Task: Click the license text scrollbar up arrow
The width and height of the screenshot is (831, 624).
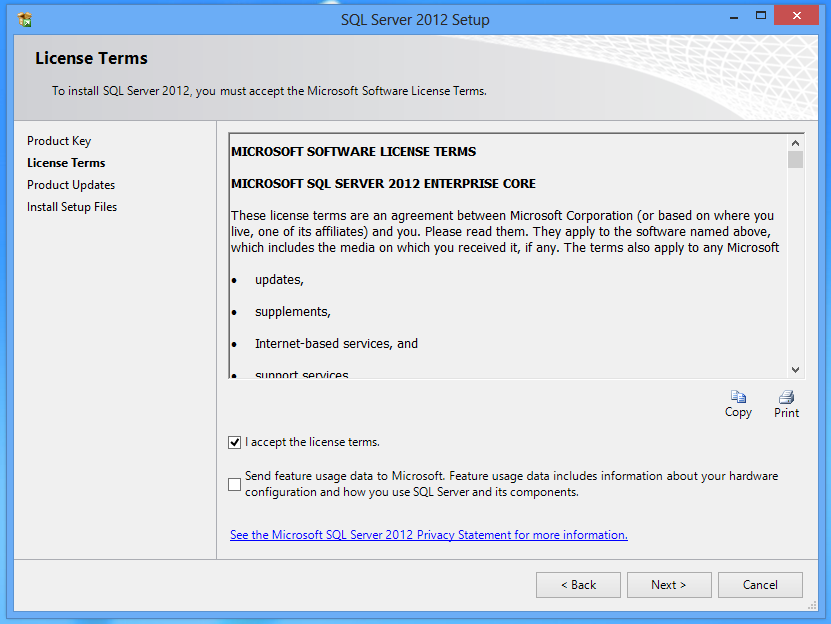Action: pos(795,143)
